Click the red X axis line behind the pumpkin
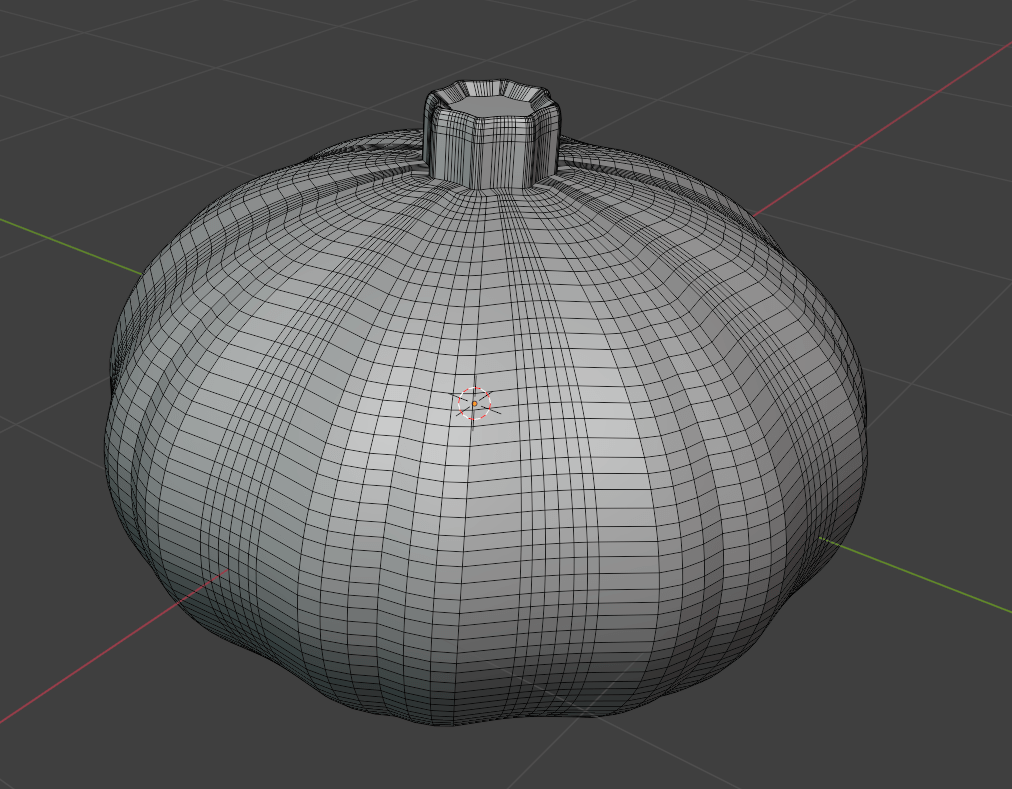Image resolution: width=1012 pixels, height=789 pixels. pos(880,128)
